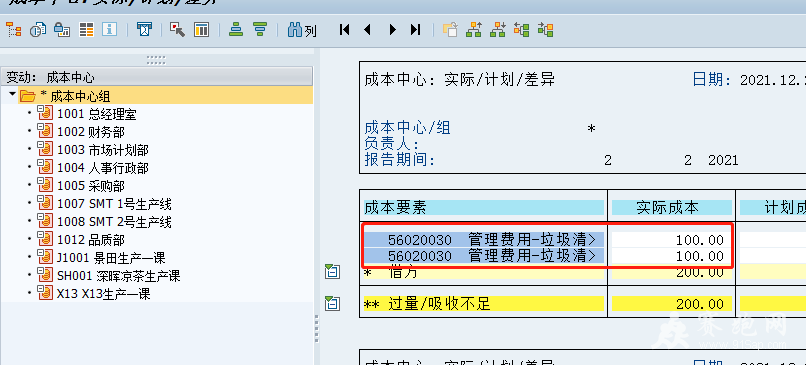Click 200.00 value in 过量/吸收不足 row
Image resolution: width=806 pixels, height=365 pixels.
pos(700,304)
